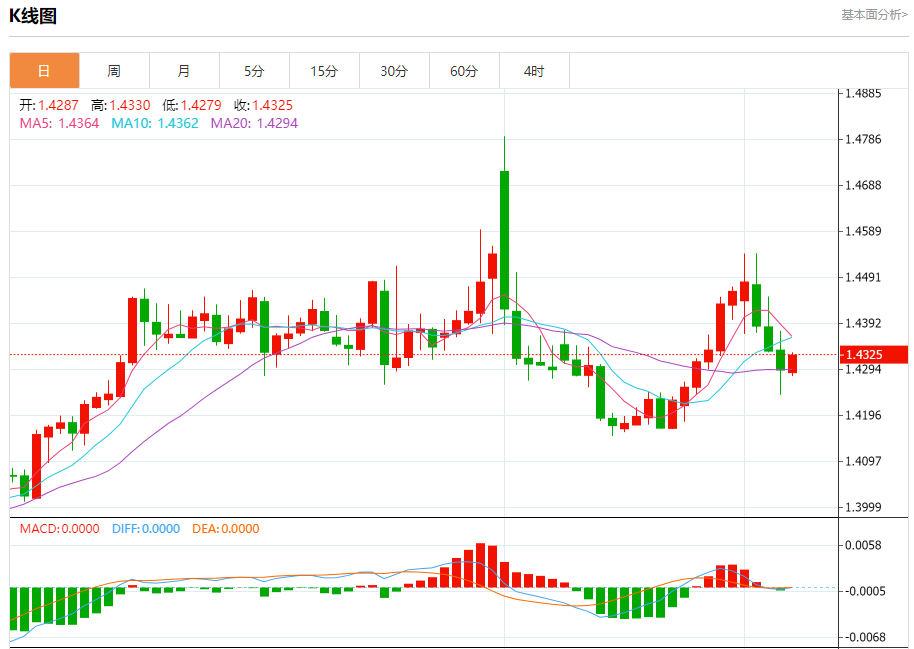Click the 开:1.4287 open price value
914x649 pixels.
(x=49, y=105)
